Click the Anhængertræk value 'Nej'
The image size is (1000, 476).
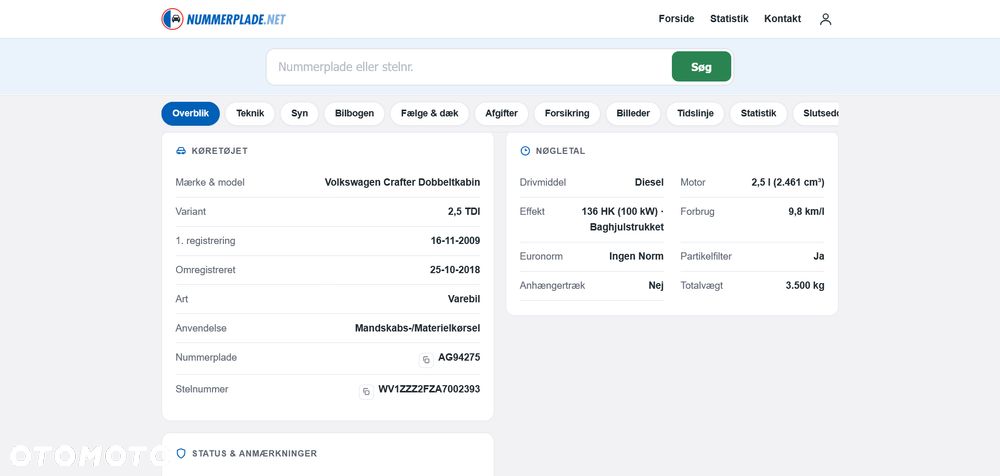pyautogui.click(x=656, y=286)
